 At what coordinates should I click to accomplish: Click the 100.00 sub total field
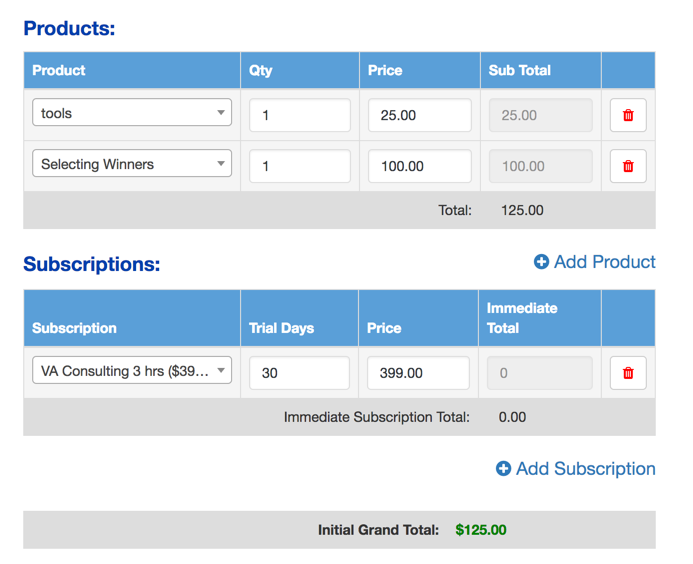540,166
